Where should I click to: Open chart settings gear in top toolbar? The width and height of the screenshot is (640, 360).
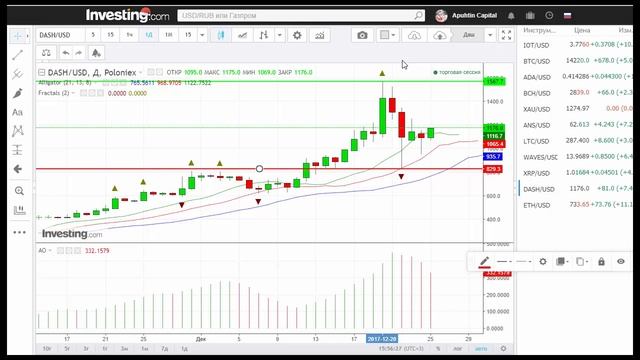(x=297, y=35)
